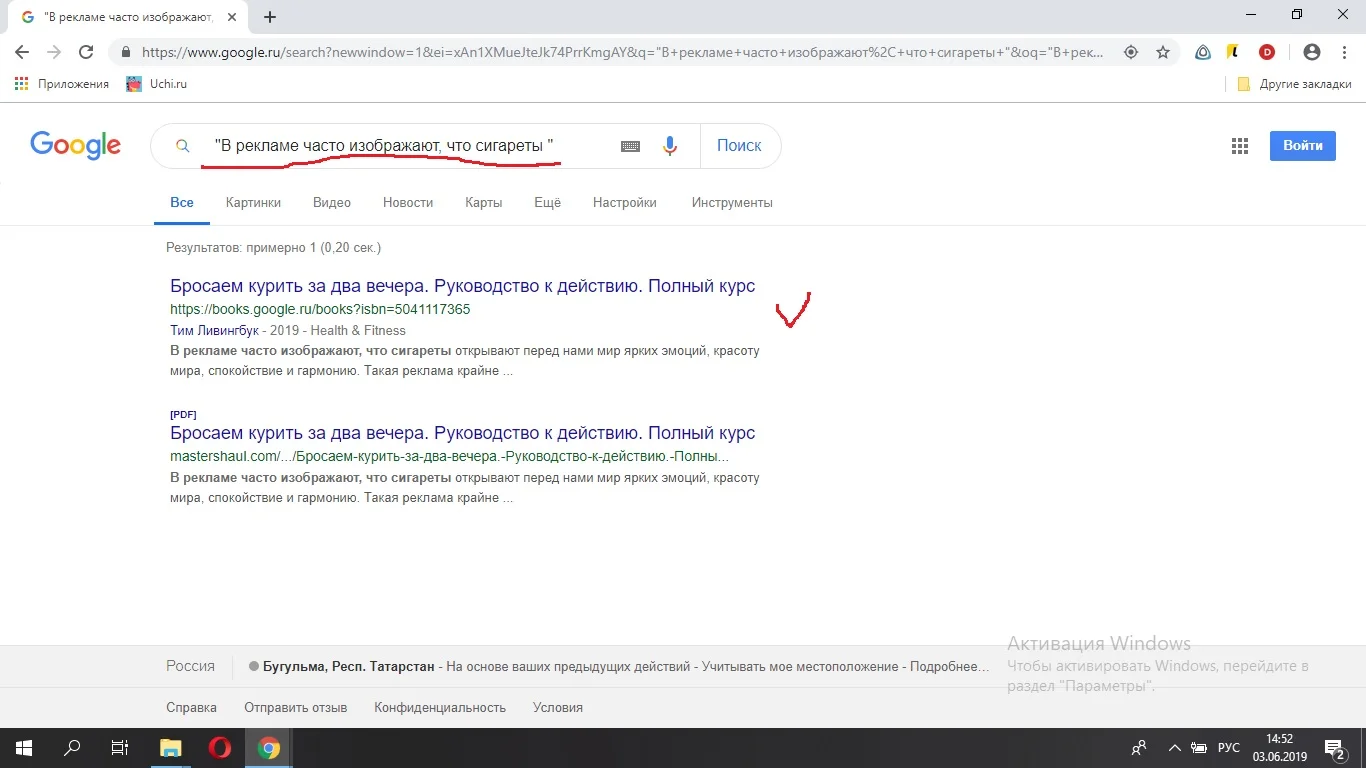The image size is (1366, 768).
Task: Check battery status in the system tray
Action: [1199, 748]
